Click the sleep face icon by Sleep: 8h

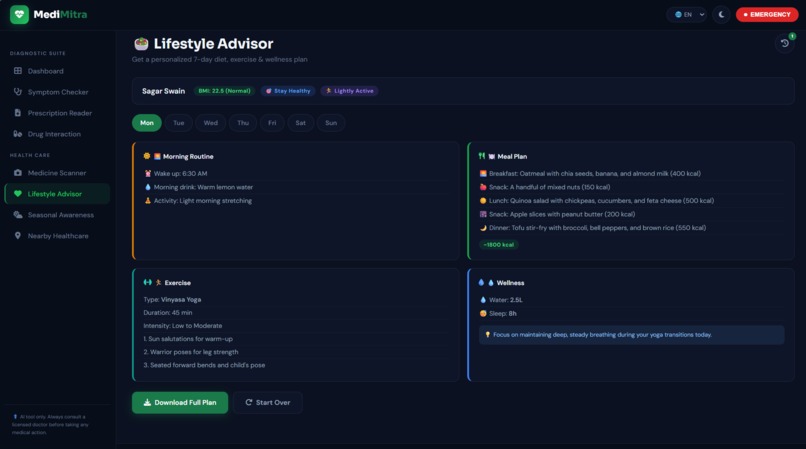(x=483, y=313)
